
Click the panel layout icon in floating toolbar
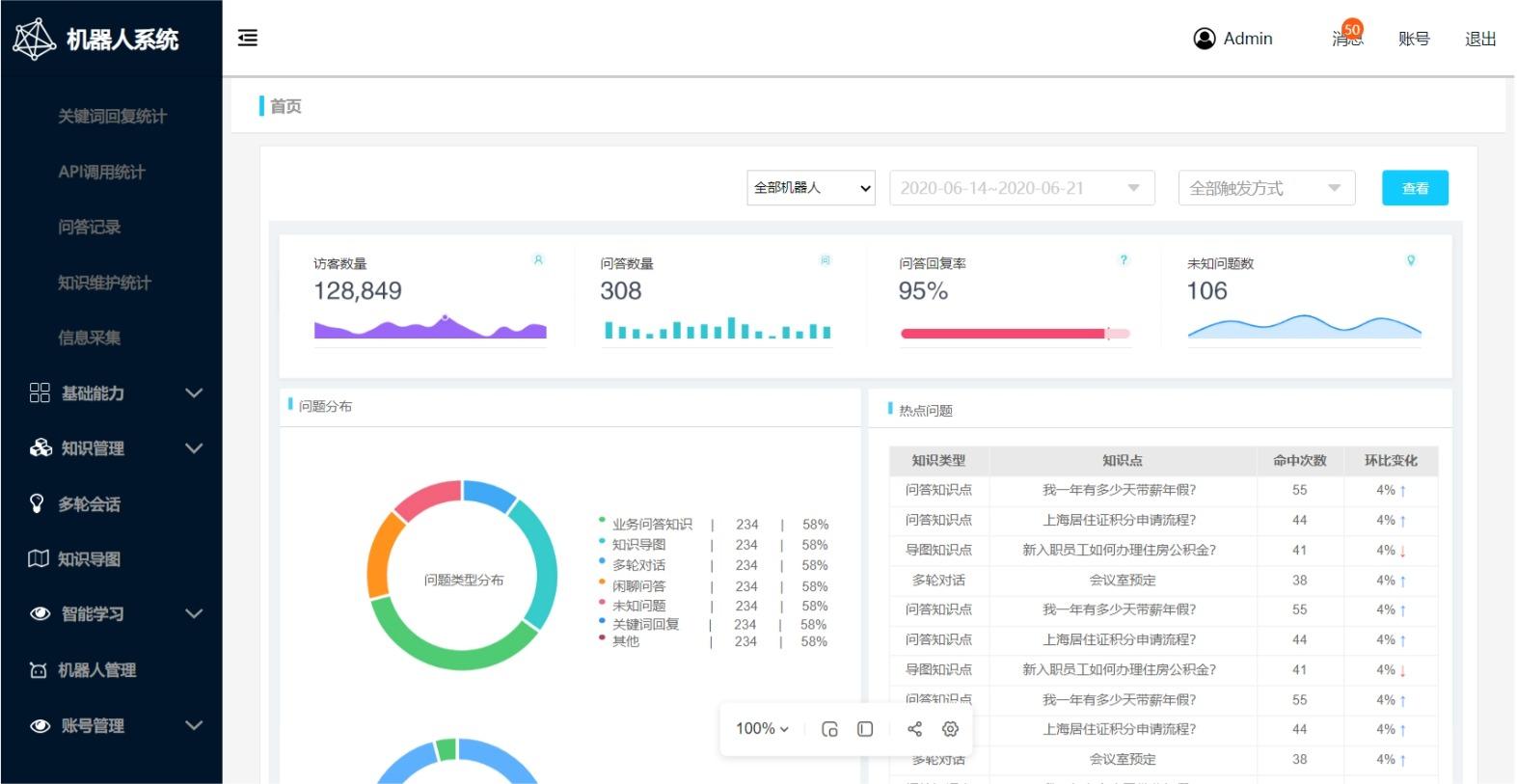[865, 729]
